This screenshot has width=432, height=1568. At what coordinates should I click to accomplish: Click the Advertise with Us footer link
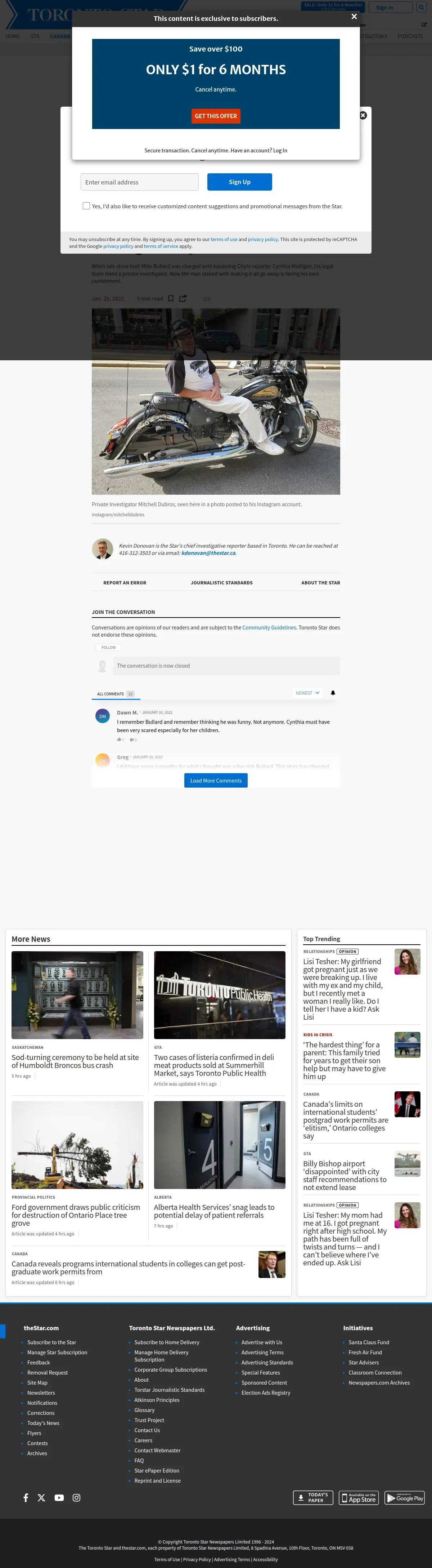point(262,1342)
